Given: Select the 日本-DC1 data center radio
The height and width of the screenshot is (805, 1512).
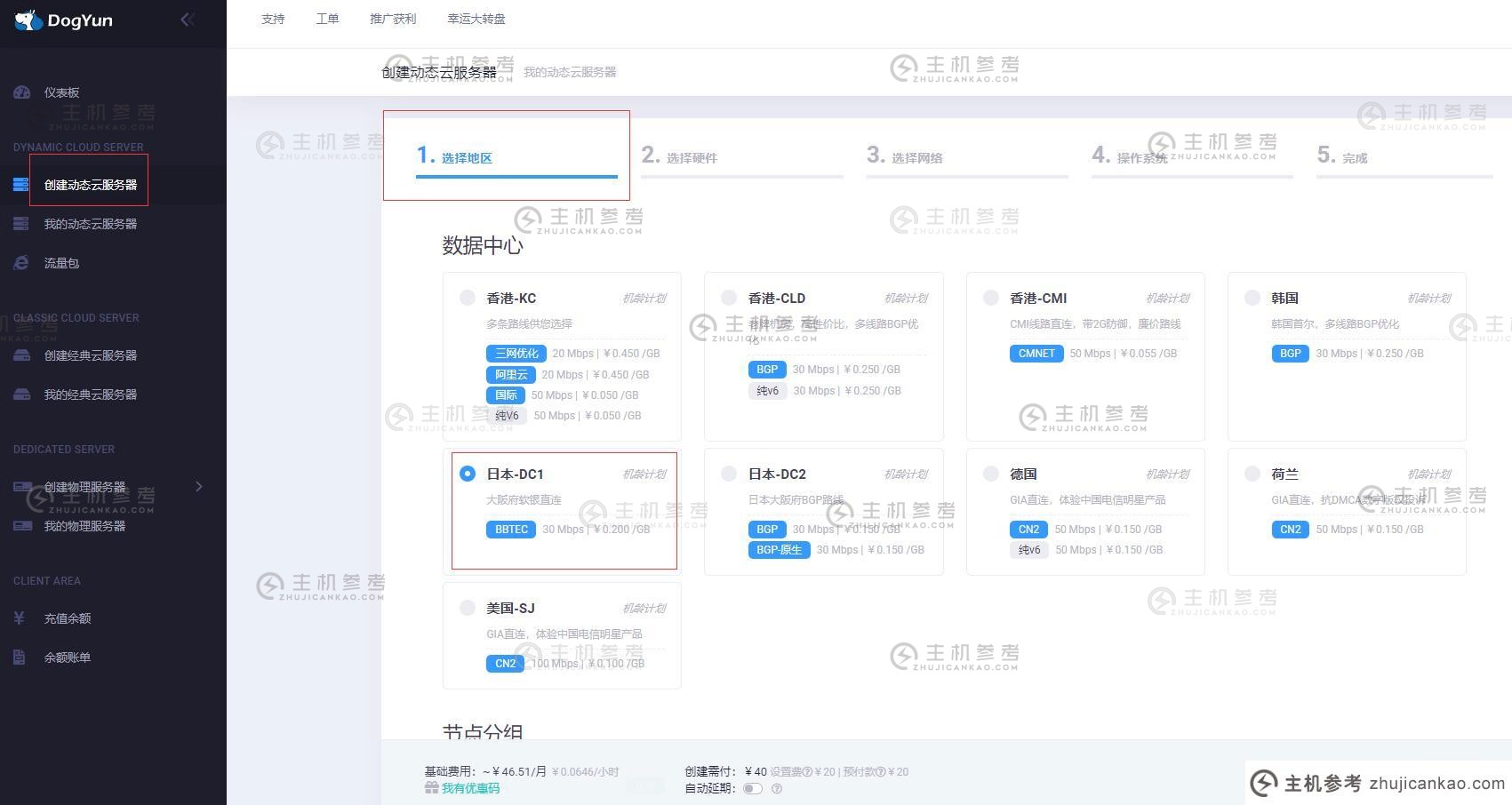Looking at the screenshot, I should point(468,474).
